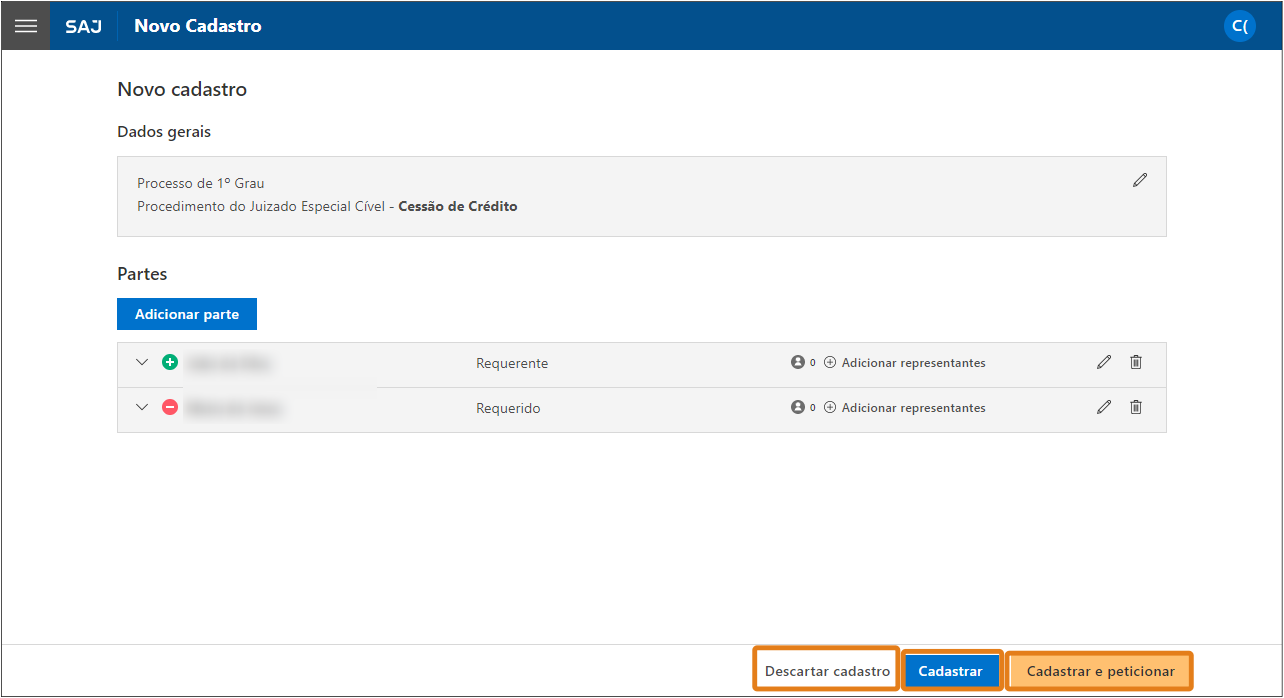Click the 'Partes' section heading
Viewport: 1284px width, 698px height.
(142, 274)
